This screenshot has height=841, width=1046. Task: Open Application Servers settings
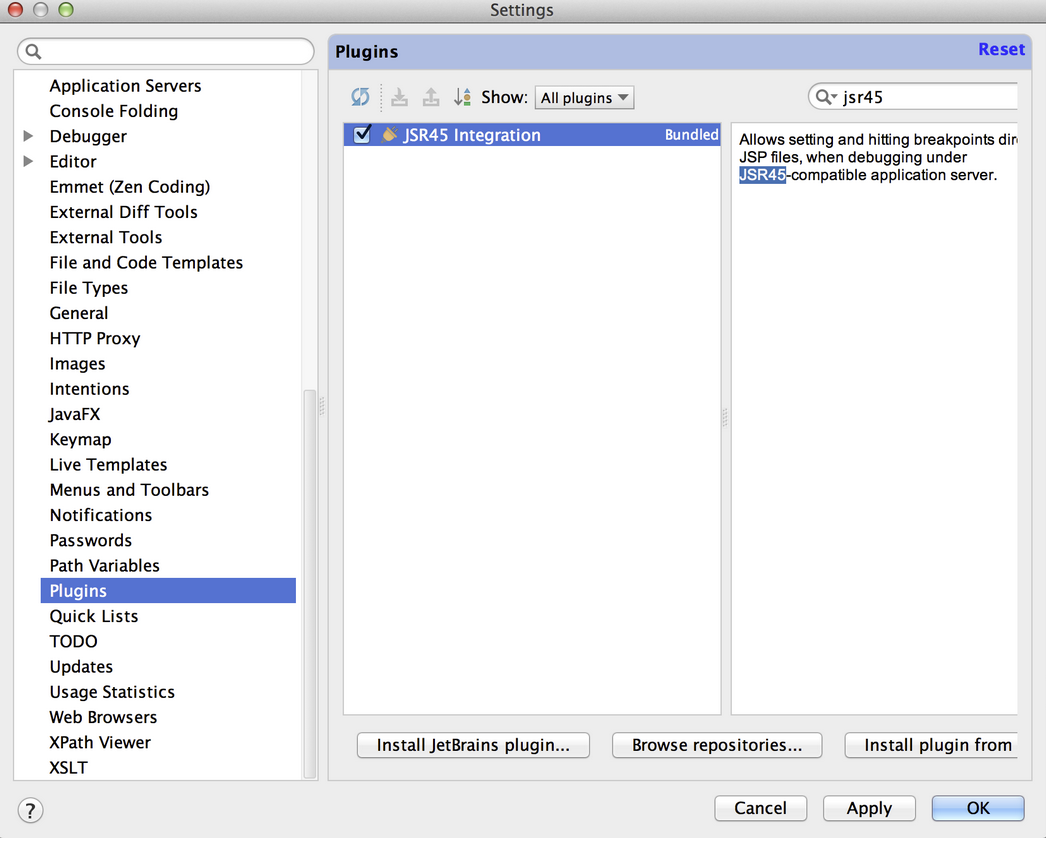pos(125,86)
